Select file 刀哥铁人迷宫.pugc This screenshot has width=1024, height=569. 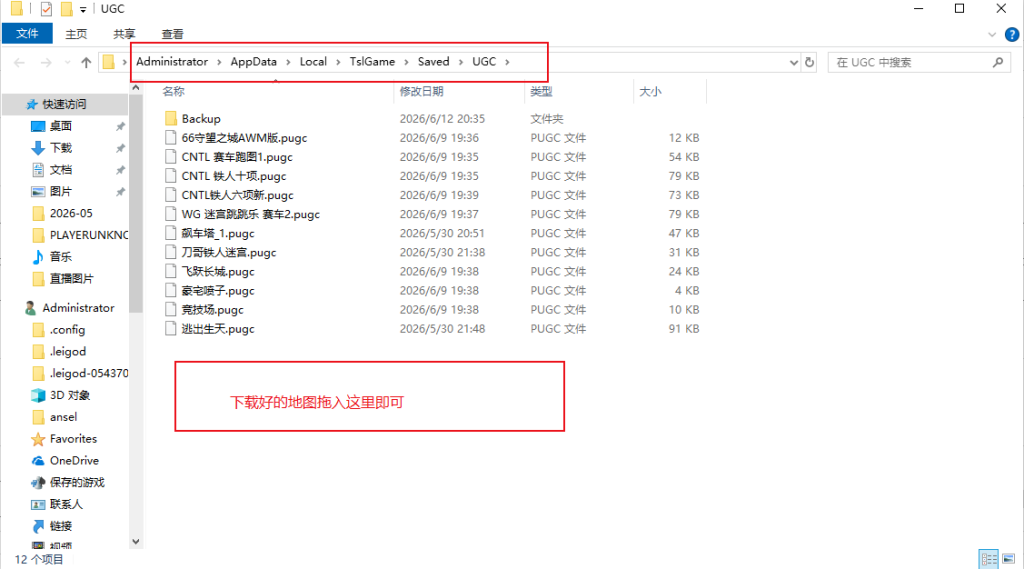click(229, 252)
